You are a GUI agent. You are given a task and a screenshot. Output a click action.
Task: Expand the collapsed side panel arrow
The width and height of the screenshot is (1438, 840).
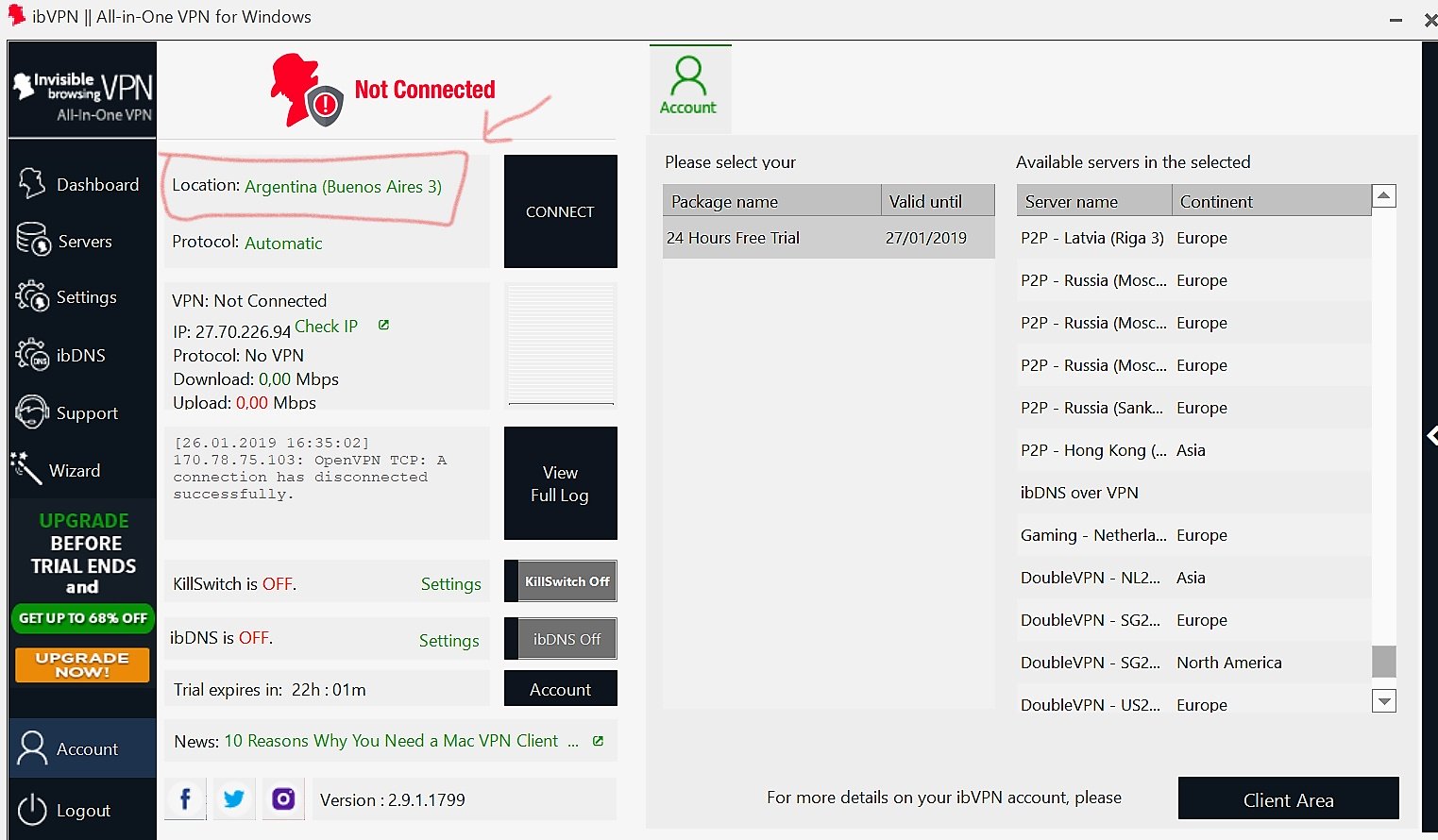click(x=1431, y=435)
